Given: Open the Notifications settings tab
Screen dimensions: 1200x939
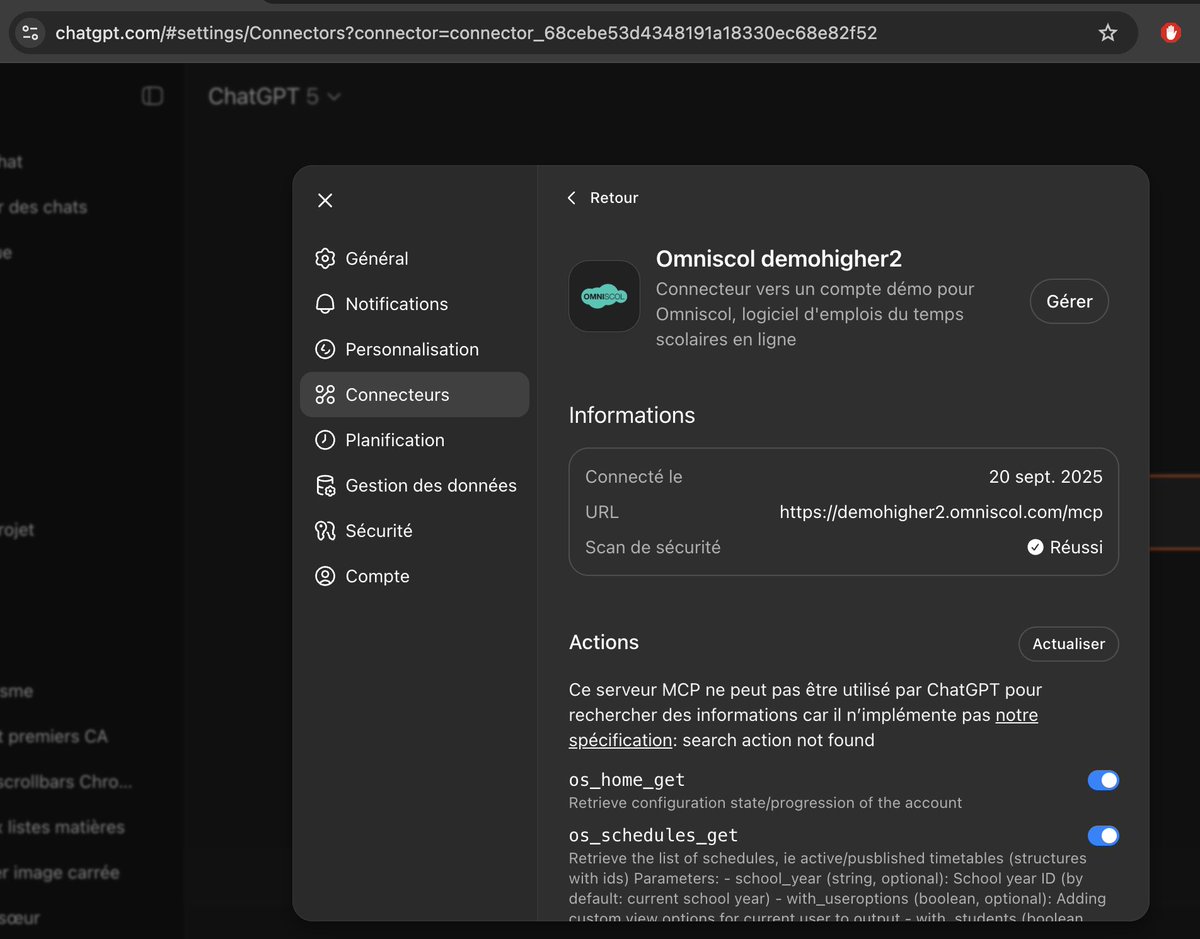Looking at the screenshot, I should tap(414, 304).
